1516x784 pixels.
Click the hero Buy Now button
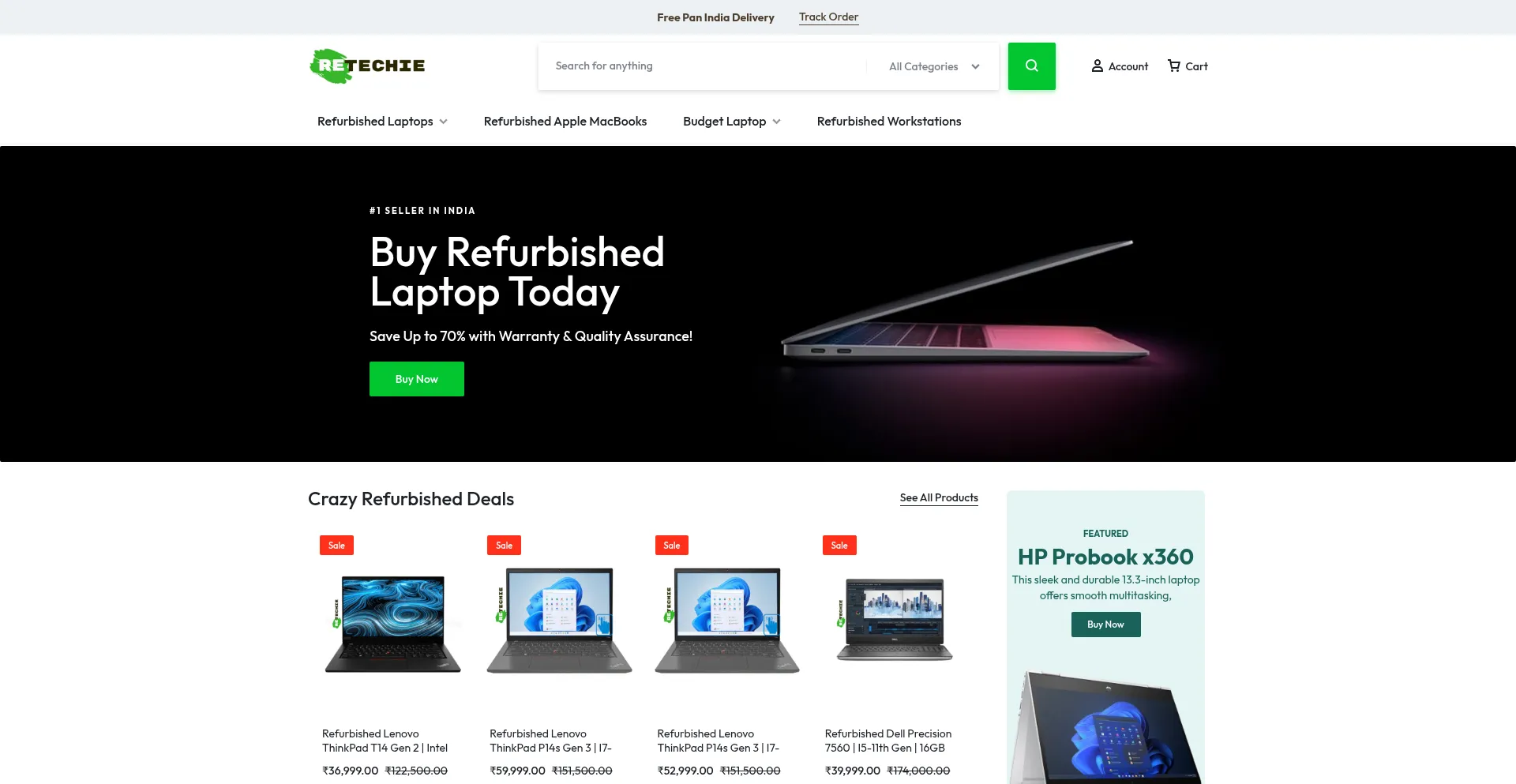417,379
